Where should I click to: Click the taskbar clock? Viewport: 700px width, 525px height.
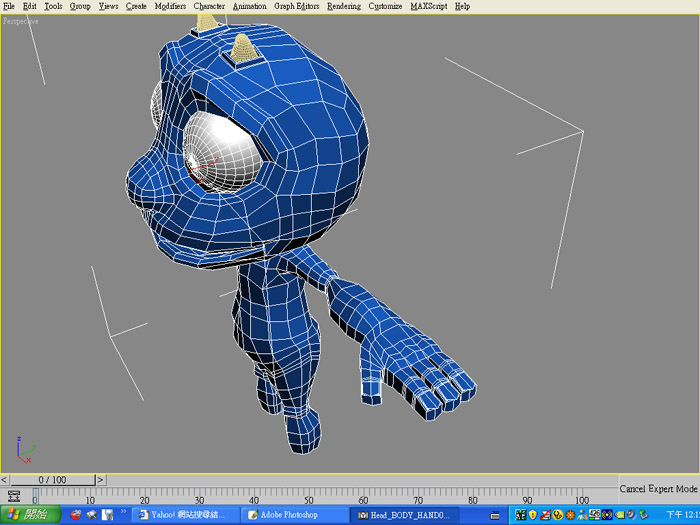[x=683, y=515]
